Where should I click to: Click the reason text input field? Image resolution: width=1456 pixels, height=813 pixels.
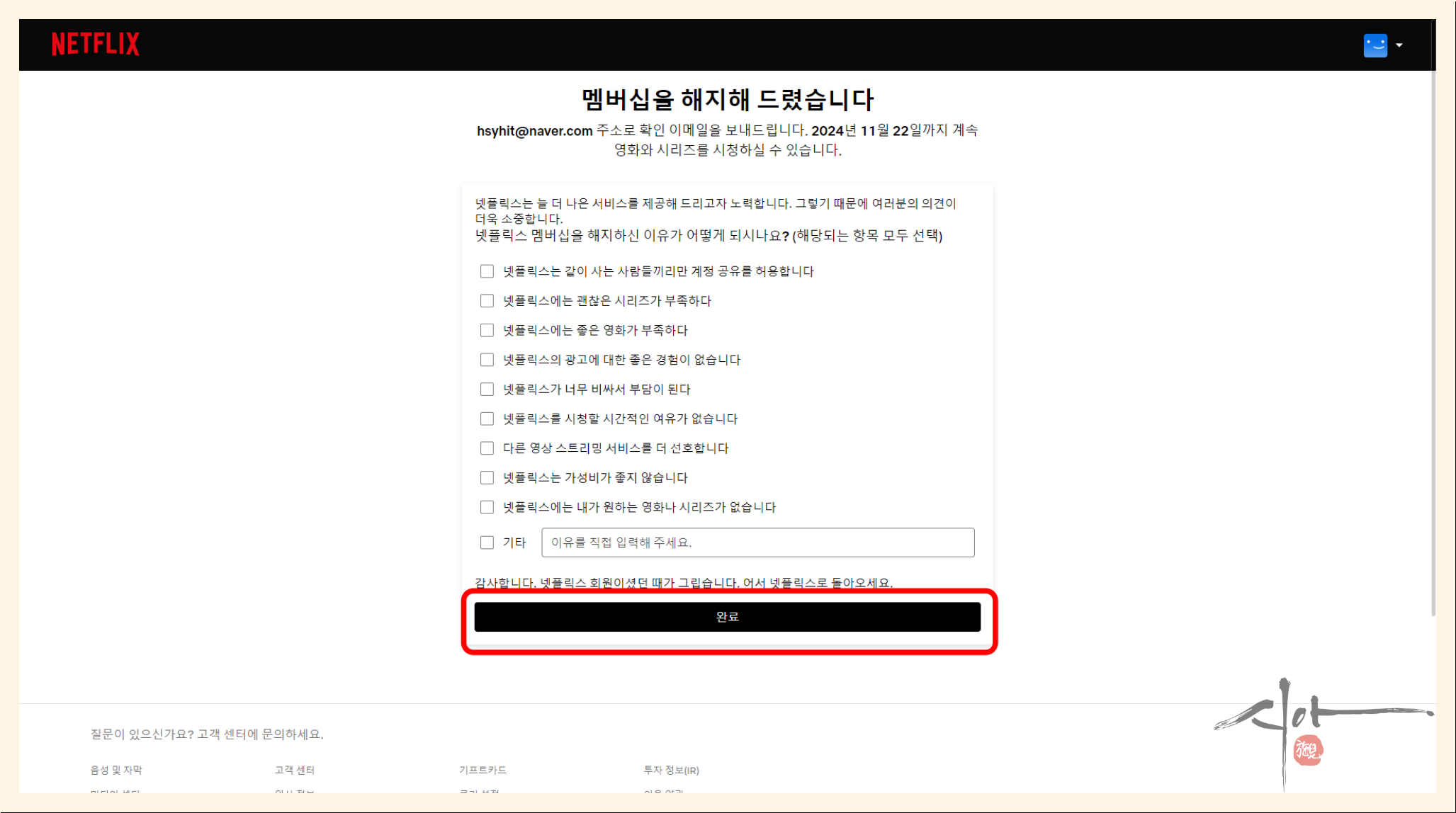[x=757, y=542]
